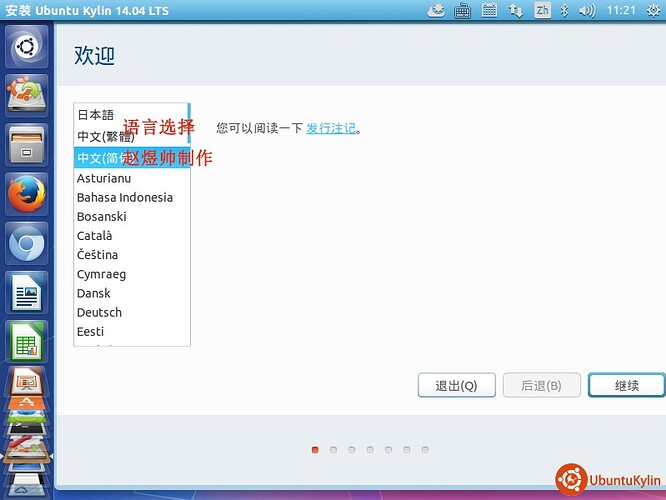Open the sound volume indicator

[587, 10]
